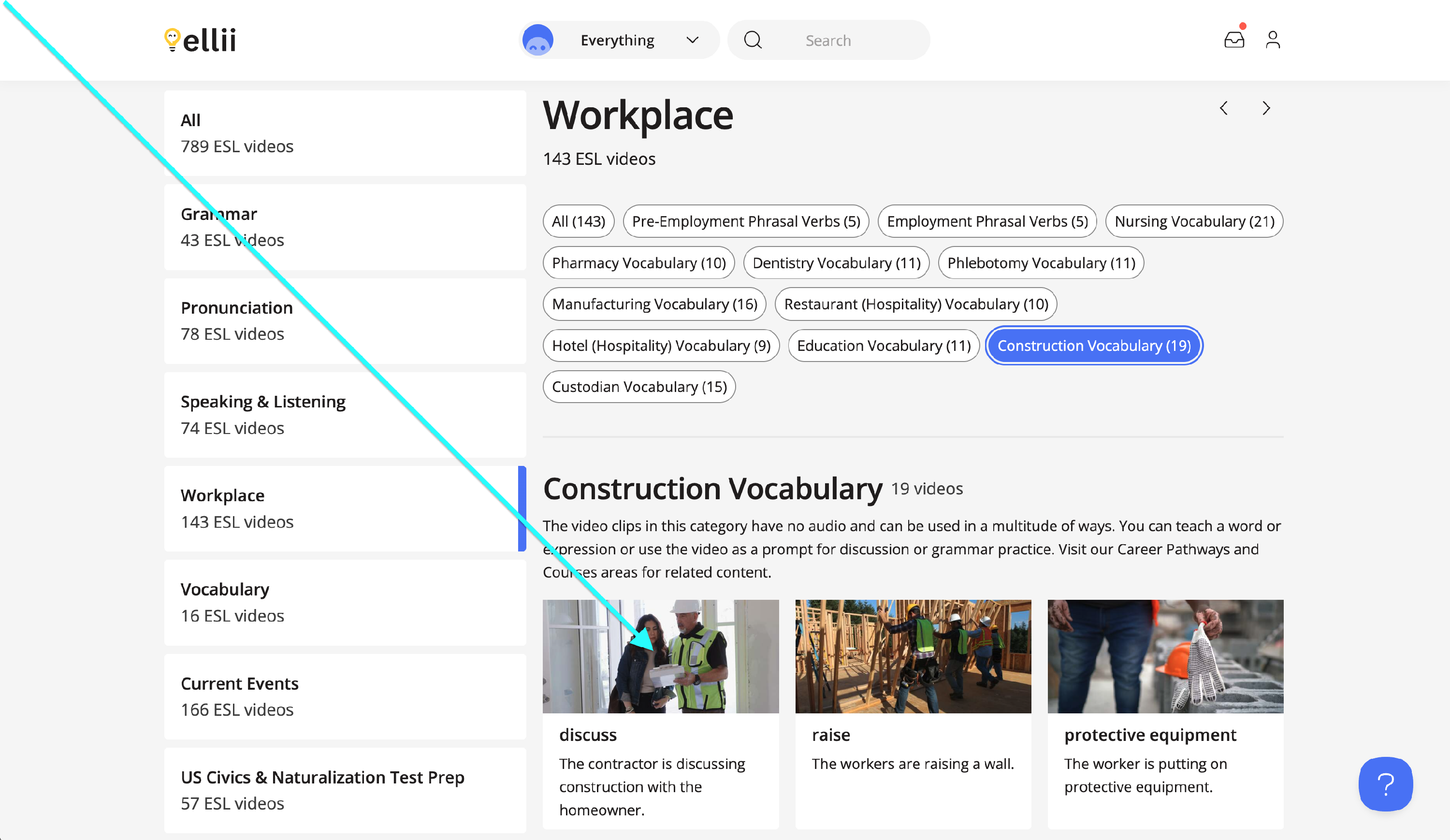The height and width of the screenshot is (840, 1450).
Task: Click the blue avatar icon beside Everything
Action: click(537, 40)
